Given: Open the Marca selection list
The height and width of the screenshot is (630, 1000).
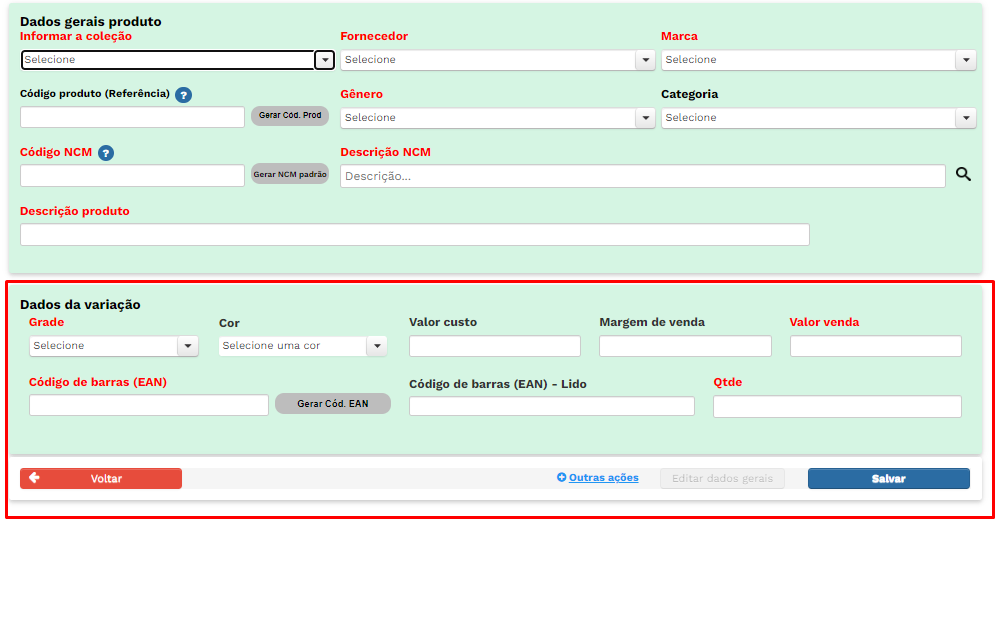Looking at the screenshot, I should 817,60.
